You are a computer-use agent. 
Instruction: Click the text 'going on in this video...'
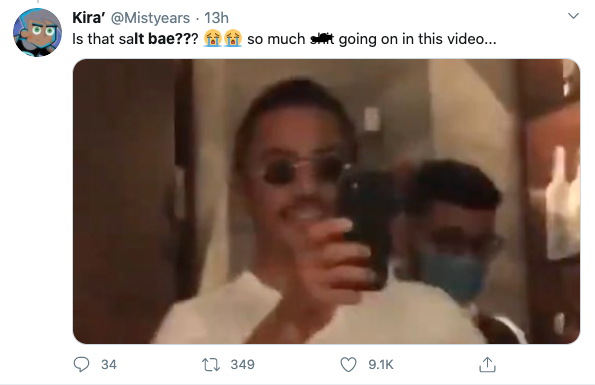[417, 39]
